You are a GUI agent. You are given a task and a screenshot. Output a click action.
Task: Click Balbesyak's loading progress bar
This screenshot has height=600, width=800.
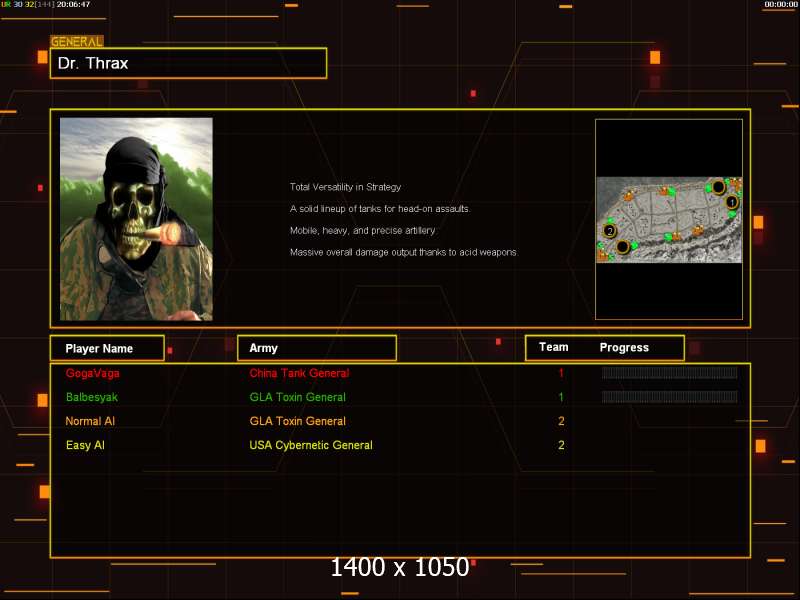click(669, 397)
